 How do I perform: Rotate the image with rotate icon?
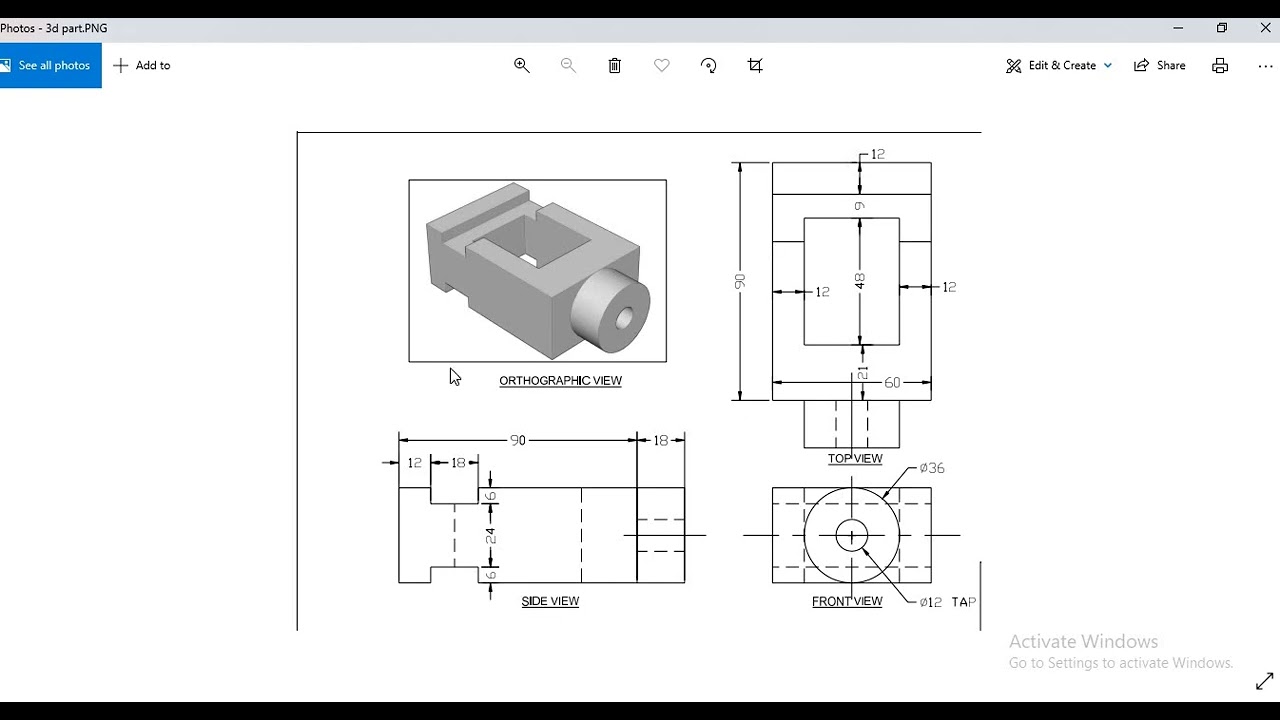[709, 65]
